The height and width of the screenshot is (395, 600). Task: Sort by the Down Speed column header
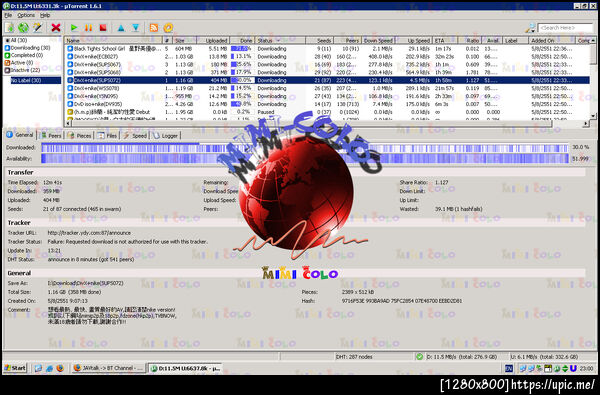coord(378,40)
